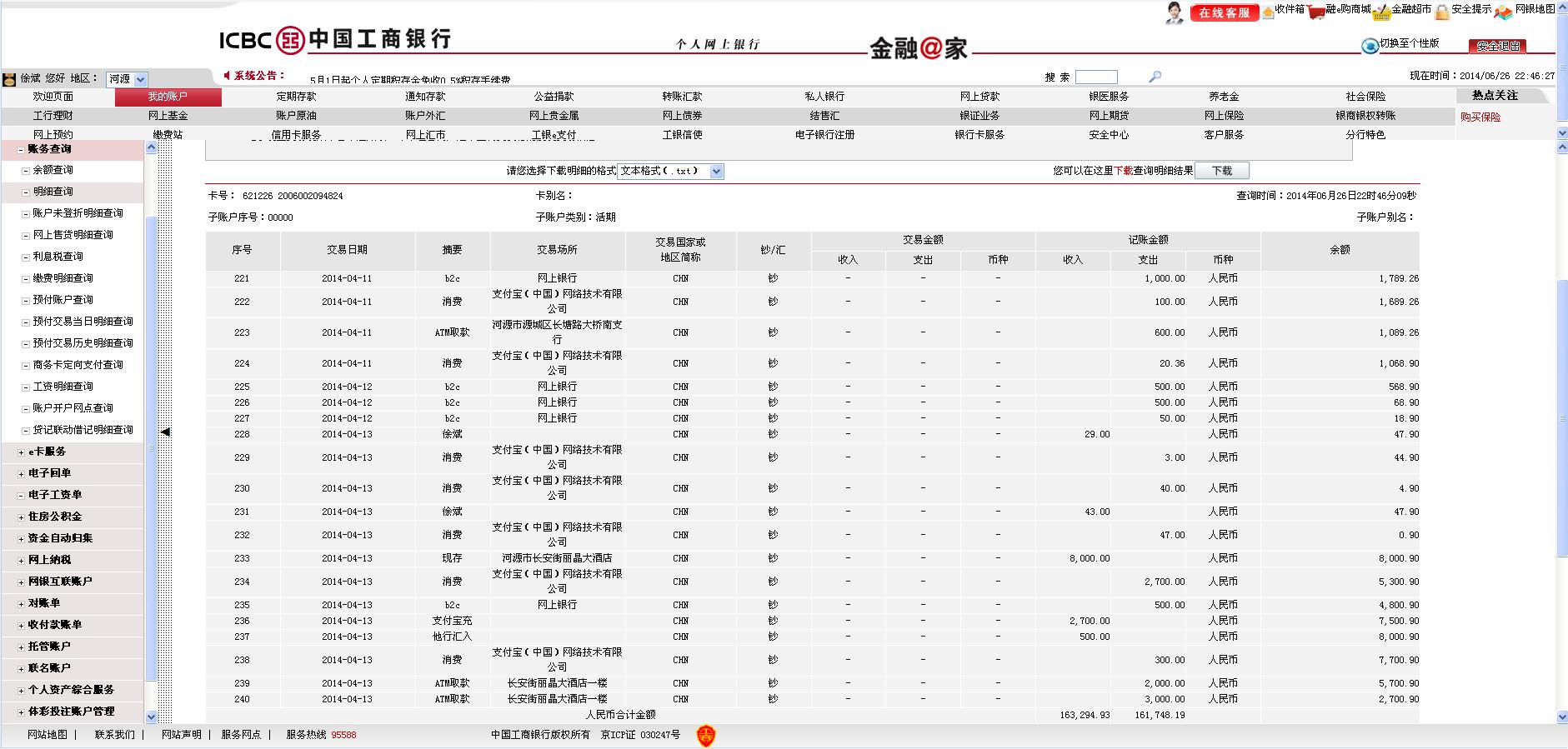This screenshot has width=1568, height=749.
Task: Click the search input field
Action: click(1096, 77)
